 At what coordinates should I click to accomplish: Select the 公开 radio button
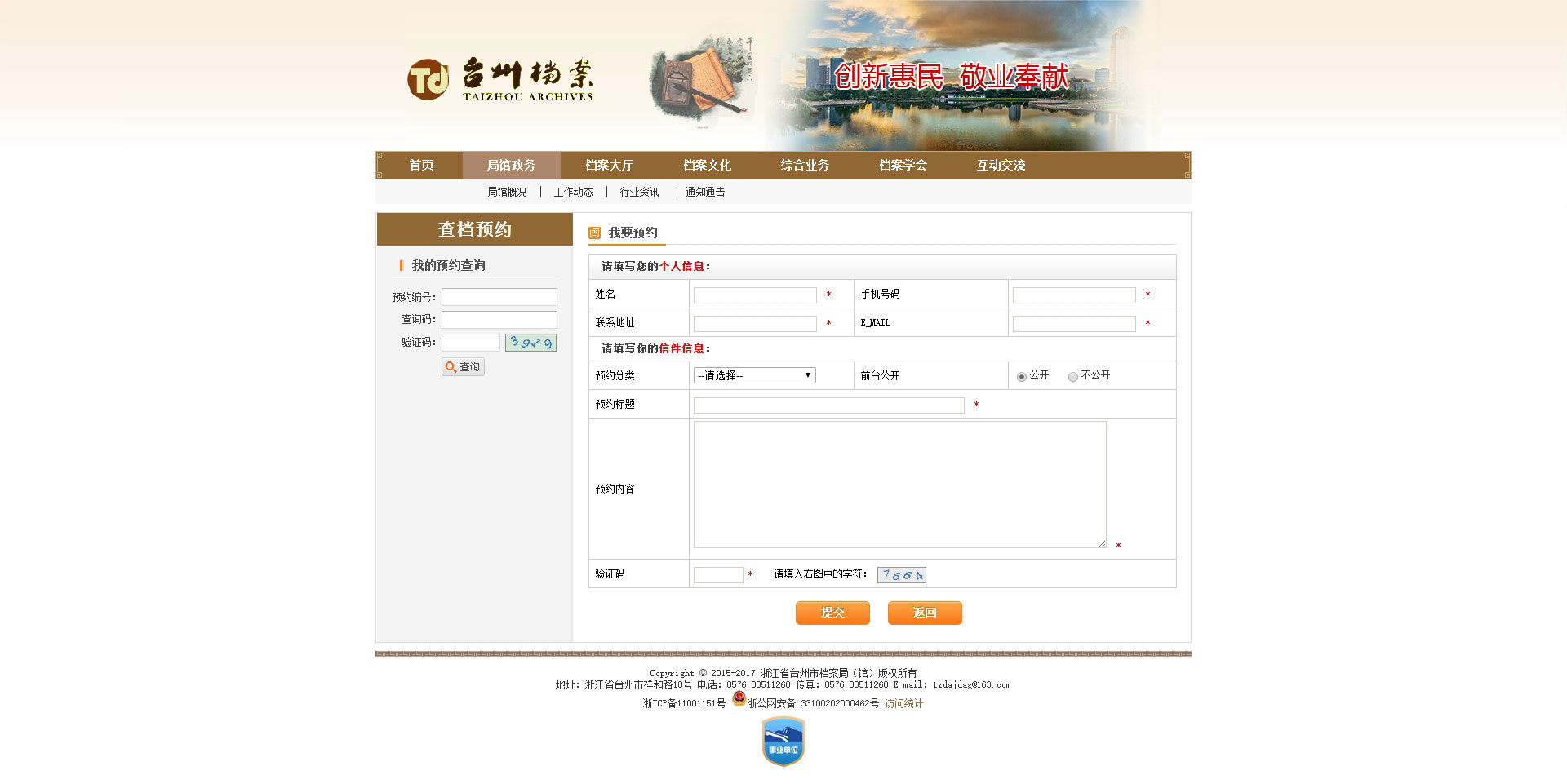[x=1021, y=377]
